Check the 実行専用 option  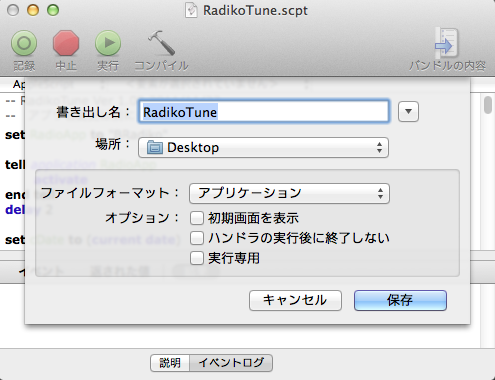(x=197, y=258)
